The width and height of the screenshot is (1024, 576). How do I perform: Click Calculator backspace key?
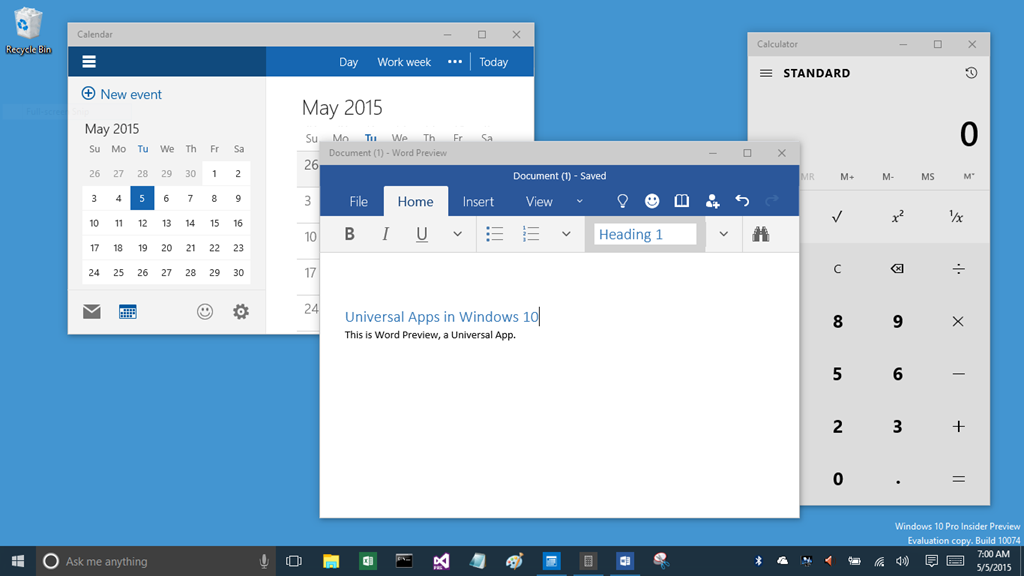(x=897, y=268)
